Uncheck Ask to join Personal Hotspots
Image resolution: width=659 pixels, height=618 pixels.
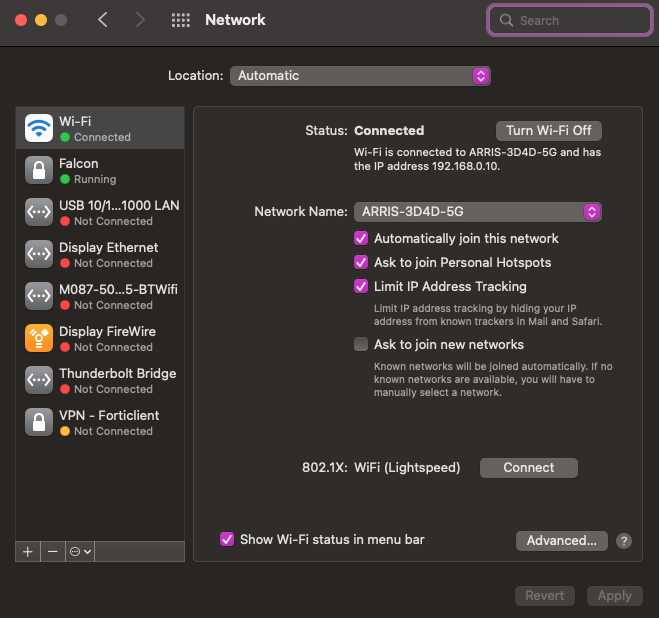click(x=361, y=262)
